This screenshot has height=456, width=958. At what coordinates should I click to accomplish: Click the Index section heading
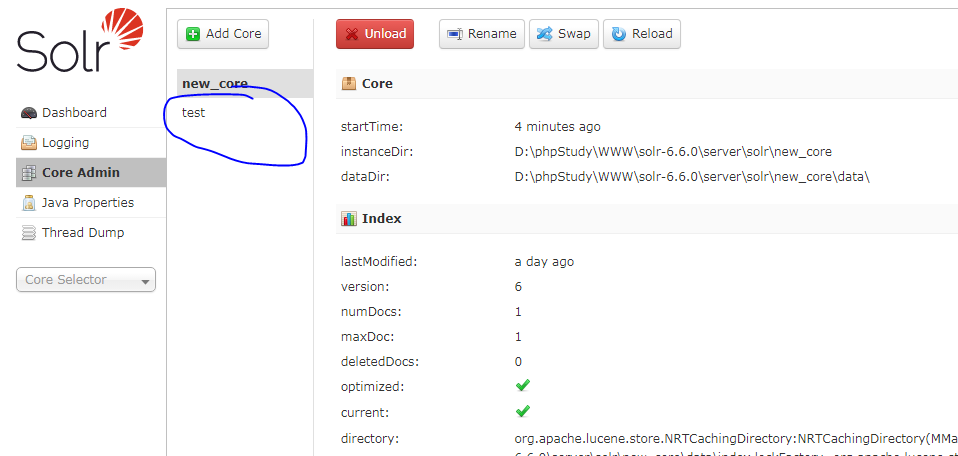(x=382, y=219)
